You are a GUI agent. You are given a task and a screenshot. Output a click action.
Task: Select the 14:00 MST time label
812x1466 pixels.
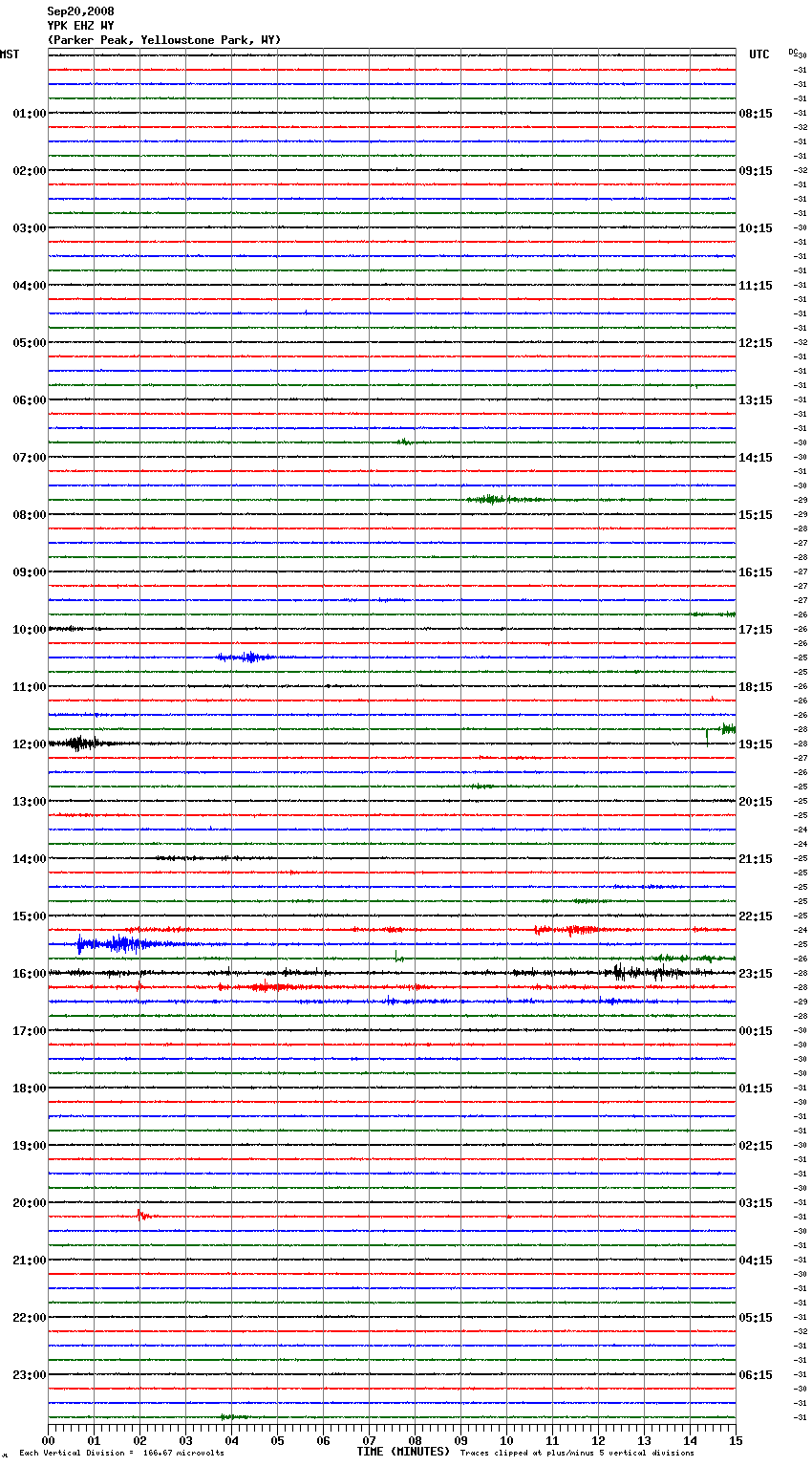pyautogui.click(x=29, y=859)
